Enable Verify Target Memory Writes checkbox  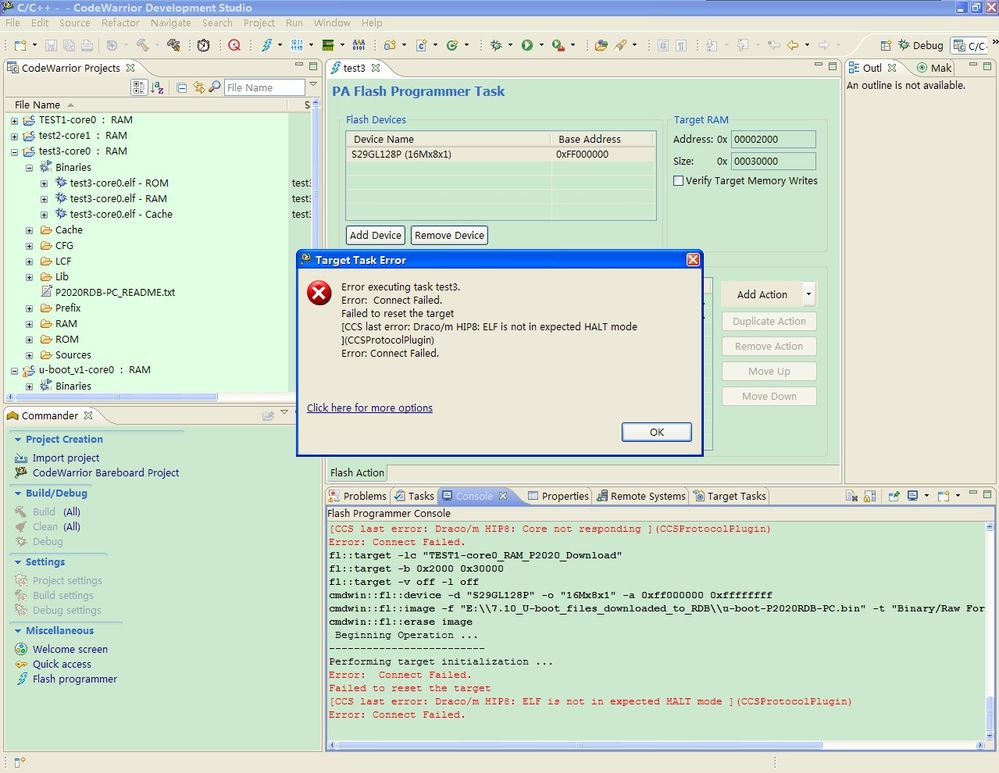pos(679,181)
